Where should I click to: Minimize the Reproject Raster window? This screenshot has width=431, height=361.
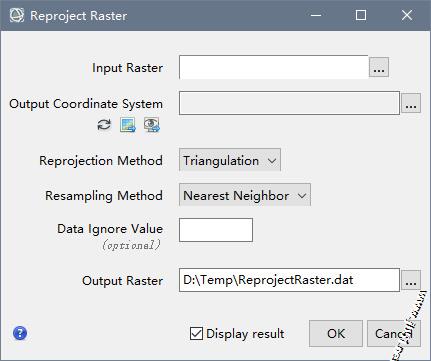tap(316, 15)
